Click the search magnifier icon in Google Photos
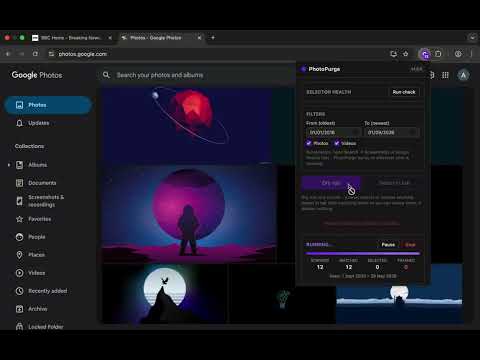This screenshot has width=480, height=360. 106,75
